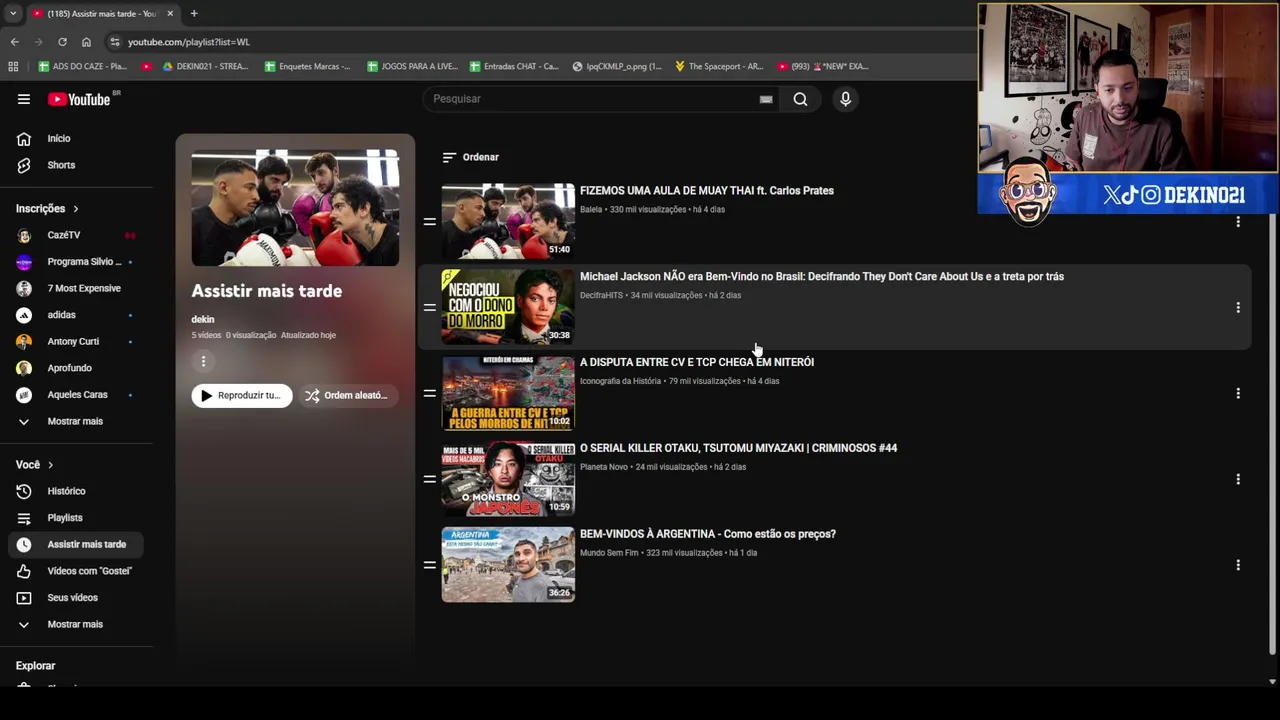Open the Ordenar sort menu
The image size is (1280, 720).
(470, 157)
